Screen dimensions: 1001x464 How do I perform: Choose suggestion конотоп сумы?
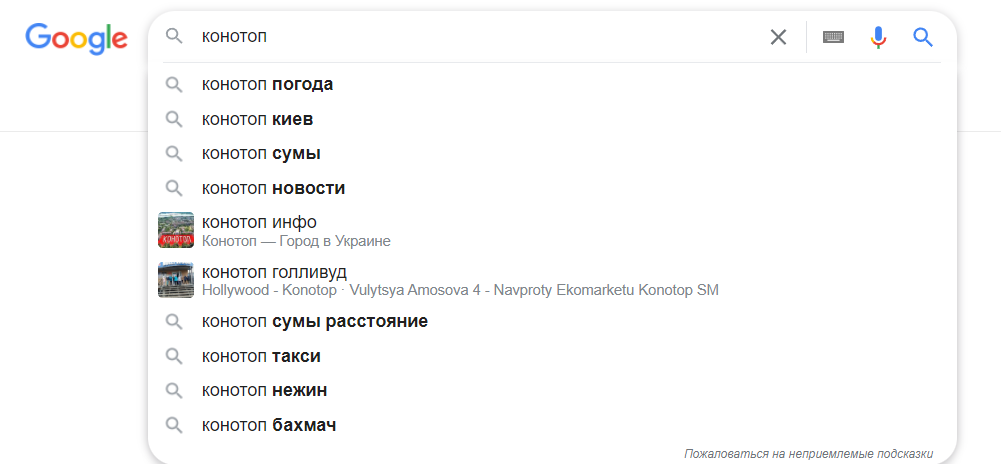[x=553, y=153]
